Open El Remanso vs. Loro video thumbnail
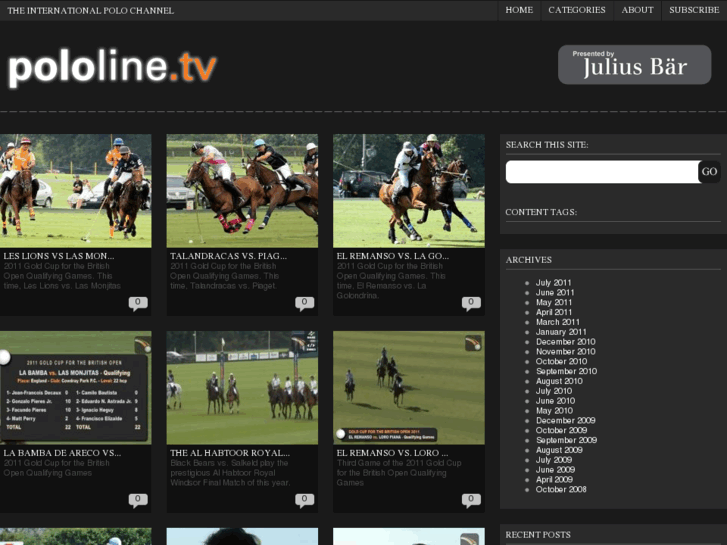Viewport: 727px width, 545px height. pyautogui.click(x=408, y=388)
